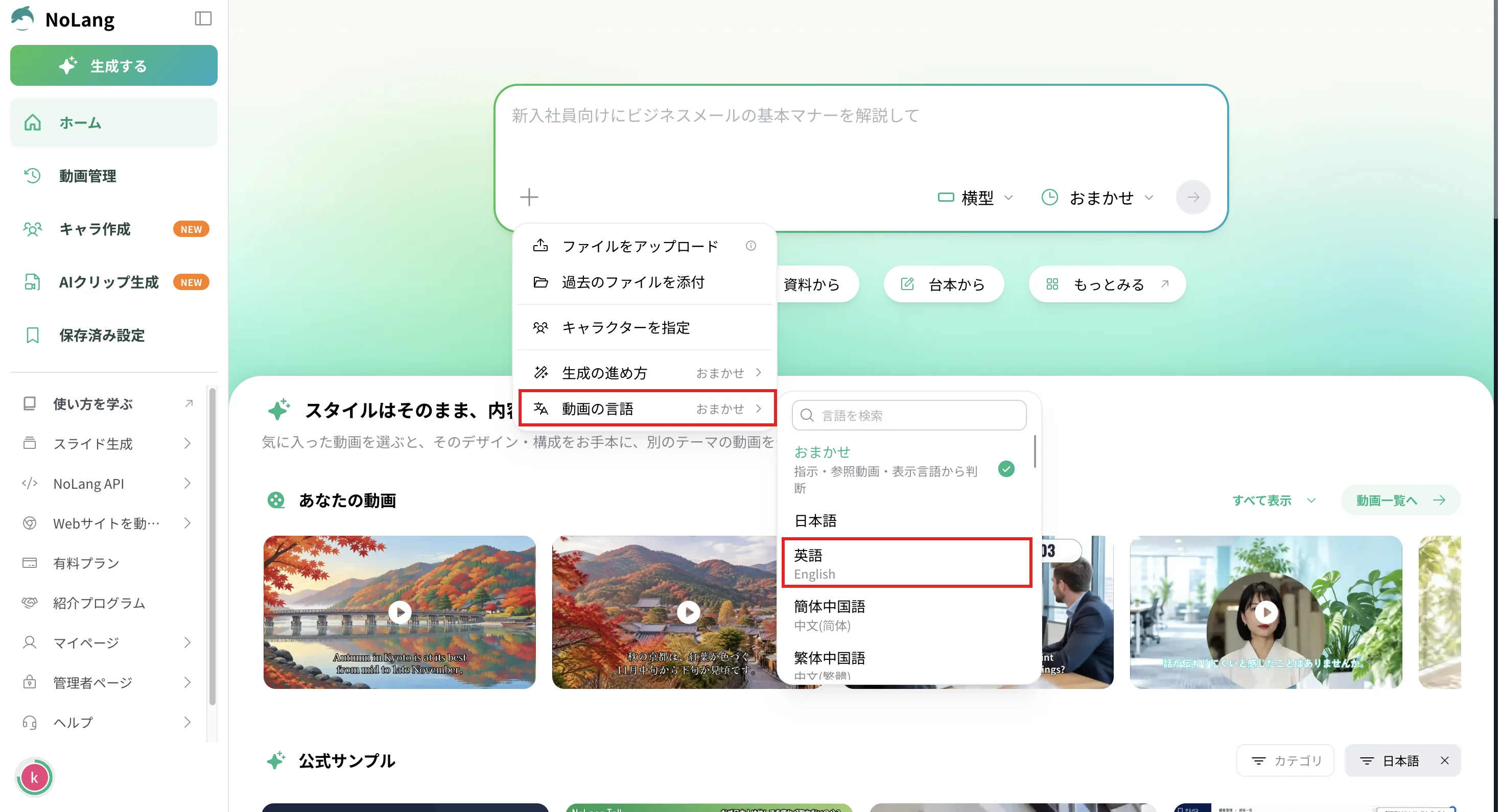Click the plus icon in the prompt box
Image resolution: width=1502 pixels, height=812 pixels.
[x=529, y=197]
